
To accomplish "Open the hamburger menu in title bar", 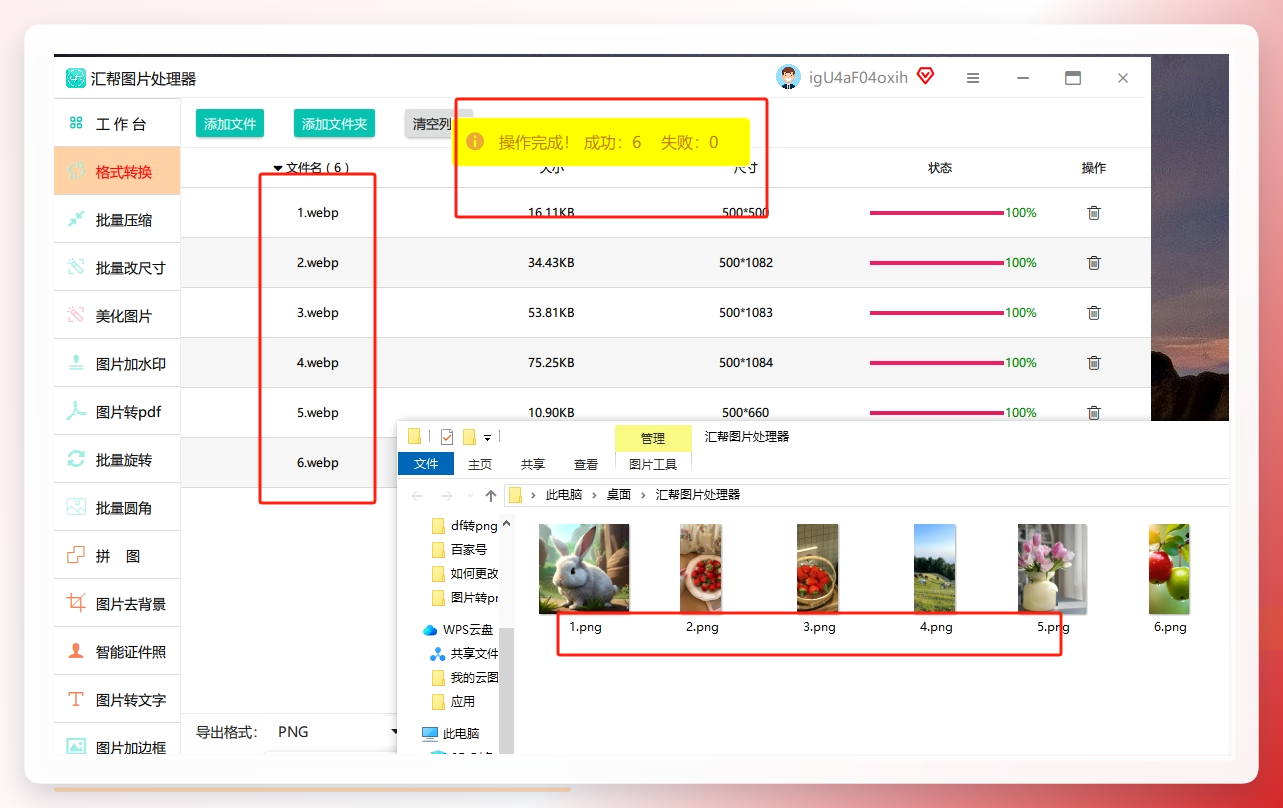I will click(972, 78).
